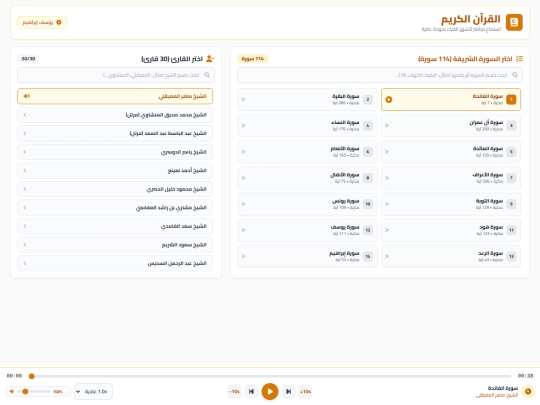Click the chevron on الشيخ عبد الباسط عبد الصمد
The image size is (540, 405).
[x=25, y=134]
